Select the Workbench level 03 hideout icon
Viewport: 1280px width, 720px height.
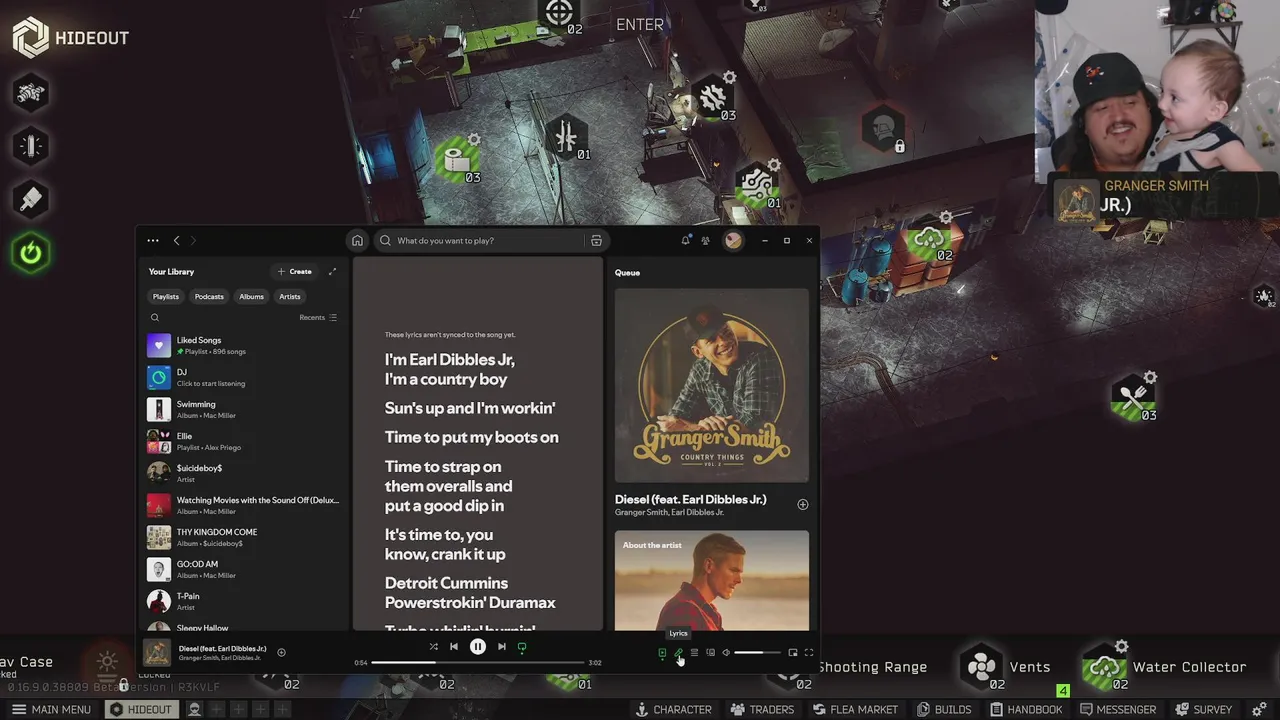click(x=713, y=98)
